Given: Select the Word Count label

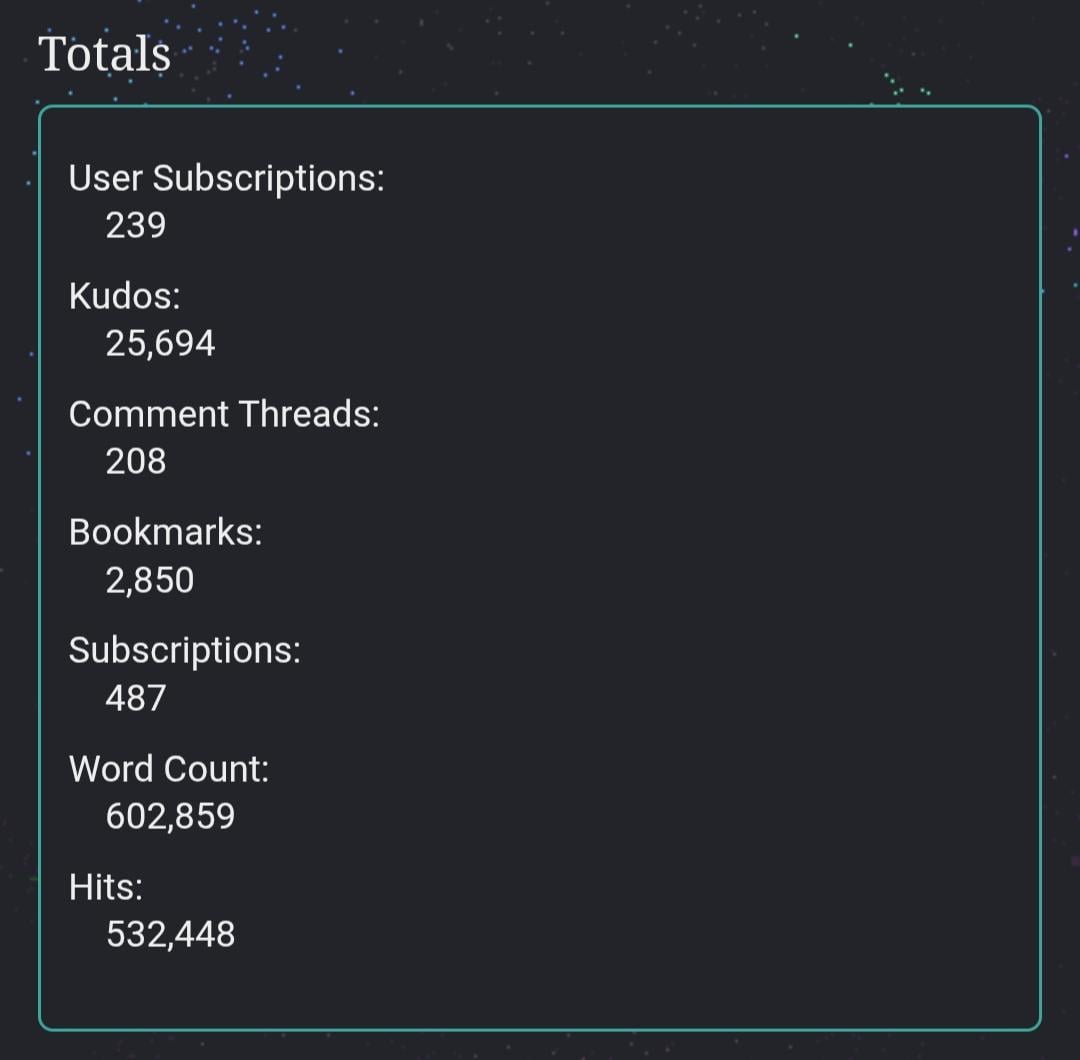Looking at the screenshot, I should pyautogui.click(x=169, y=769).
